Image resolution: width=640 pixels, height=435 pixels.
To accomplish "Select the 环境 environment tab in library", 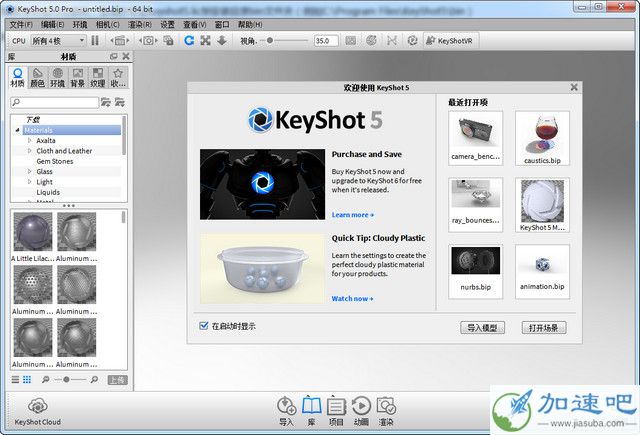I will 58,78.
